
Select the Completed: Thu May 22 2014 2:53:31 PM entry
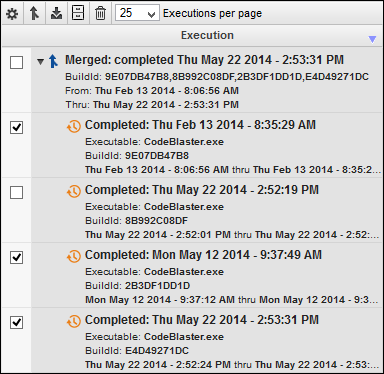point(202,320)
